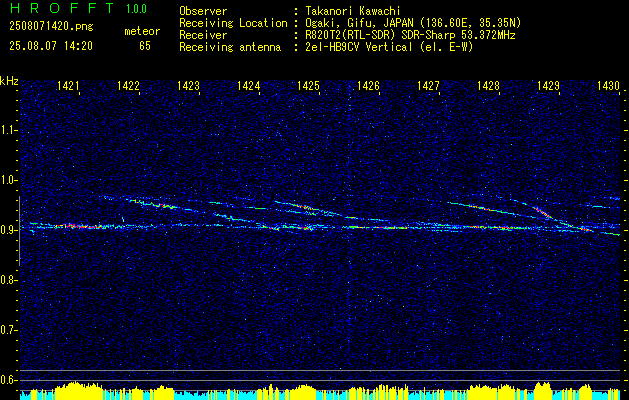
Task: Click time marker 1422
Action: [128, 85]
